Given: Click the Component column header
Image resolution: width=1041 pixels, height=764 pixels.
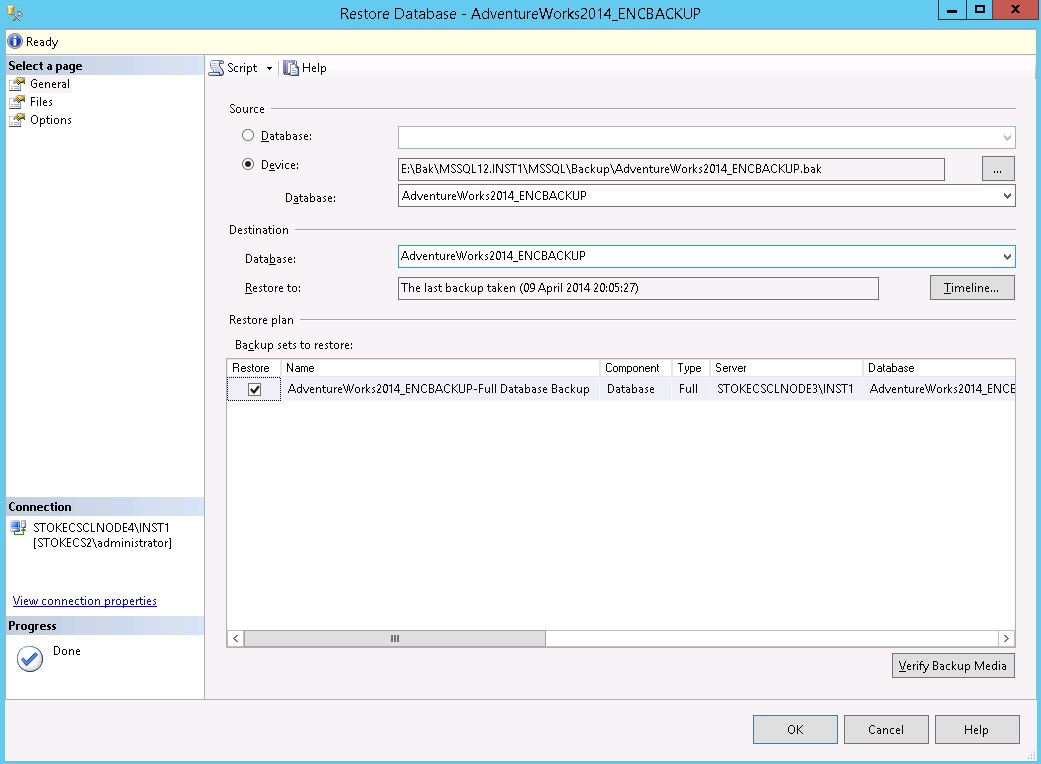Looking at the screenshot, I should (635, 368).
